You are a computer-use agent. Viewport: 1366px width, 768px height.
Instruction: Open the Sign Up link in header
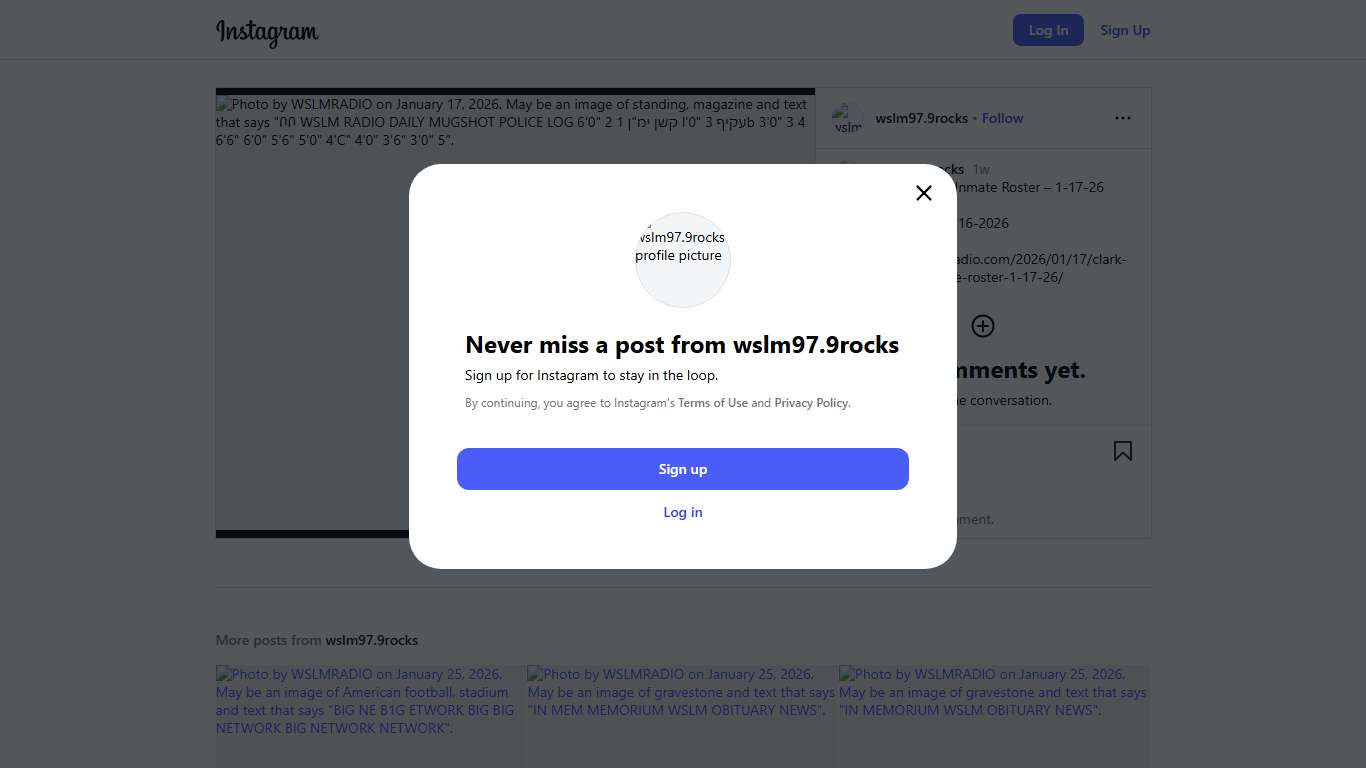[x=1125, y=30]
